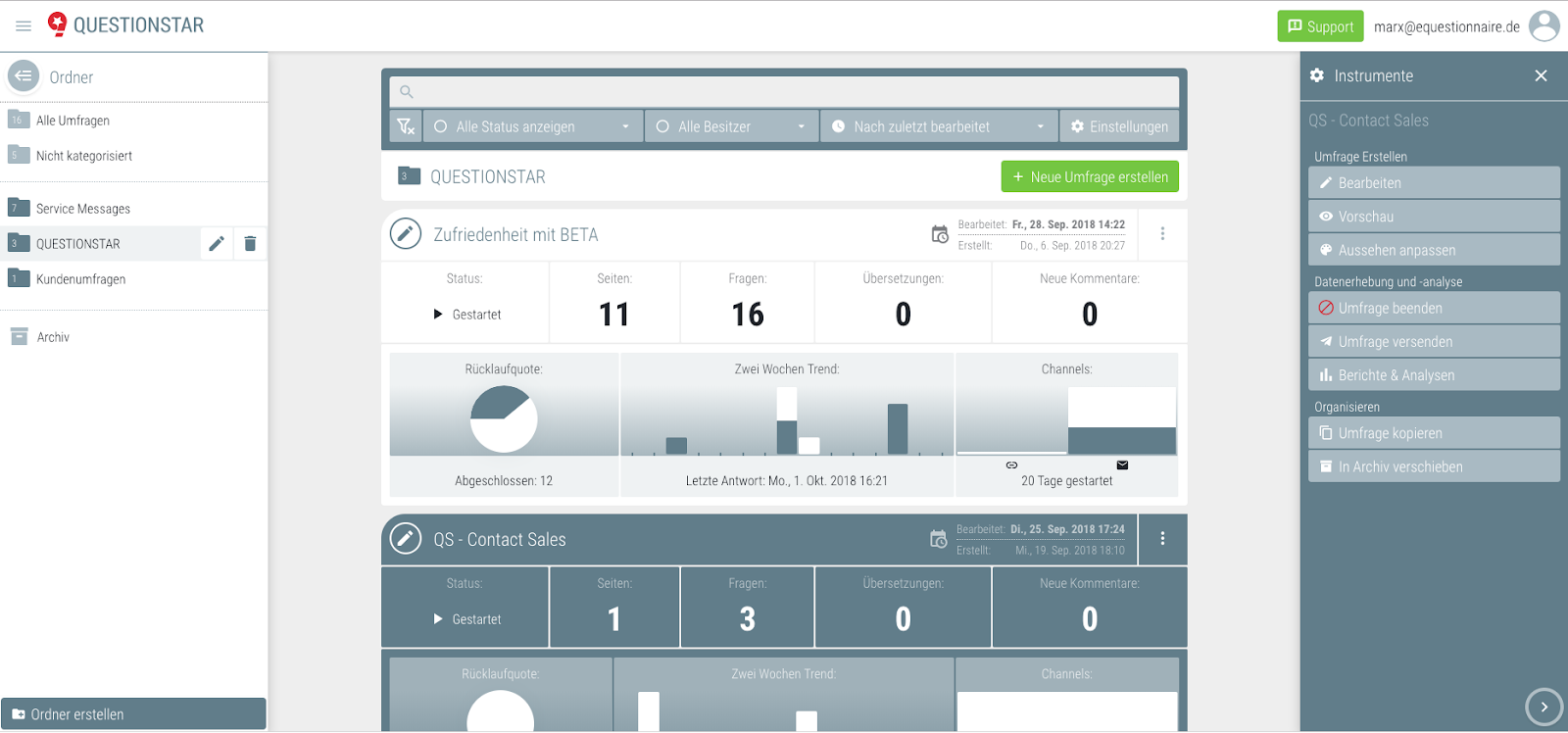The image size is (1568, 733).
Task: Click Umfrage kopieren
Action: click(1434, 433)
